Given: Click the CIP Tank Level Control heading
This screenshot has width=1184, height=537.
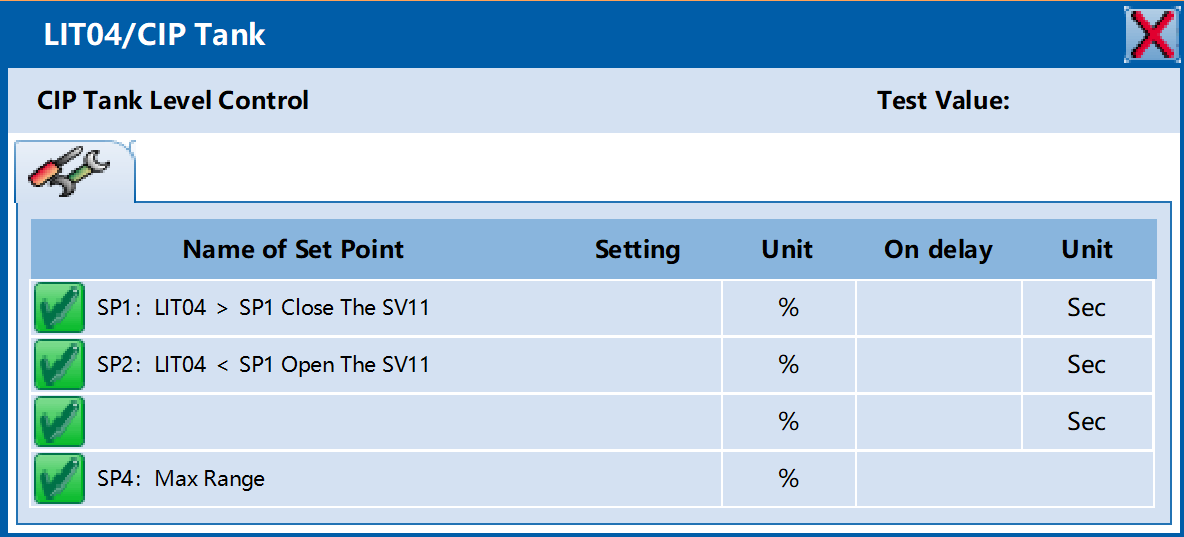Looking at the screenshot, I should (173, 100).
